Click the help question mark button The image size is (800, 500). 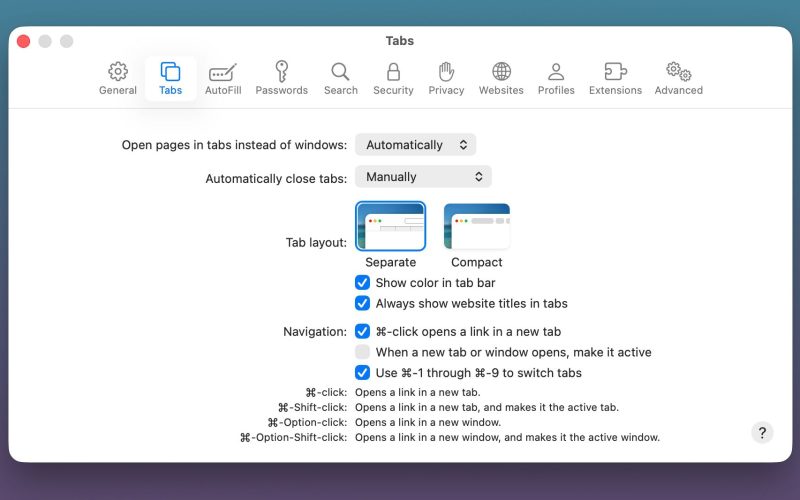tap(762, 433)
